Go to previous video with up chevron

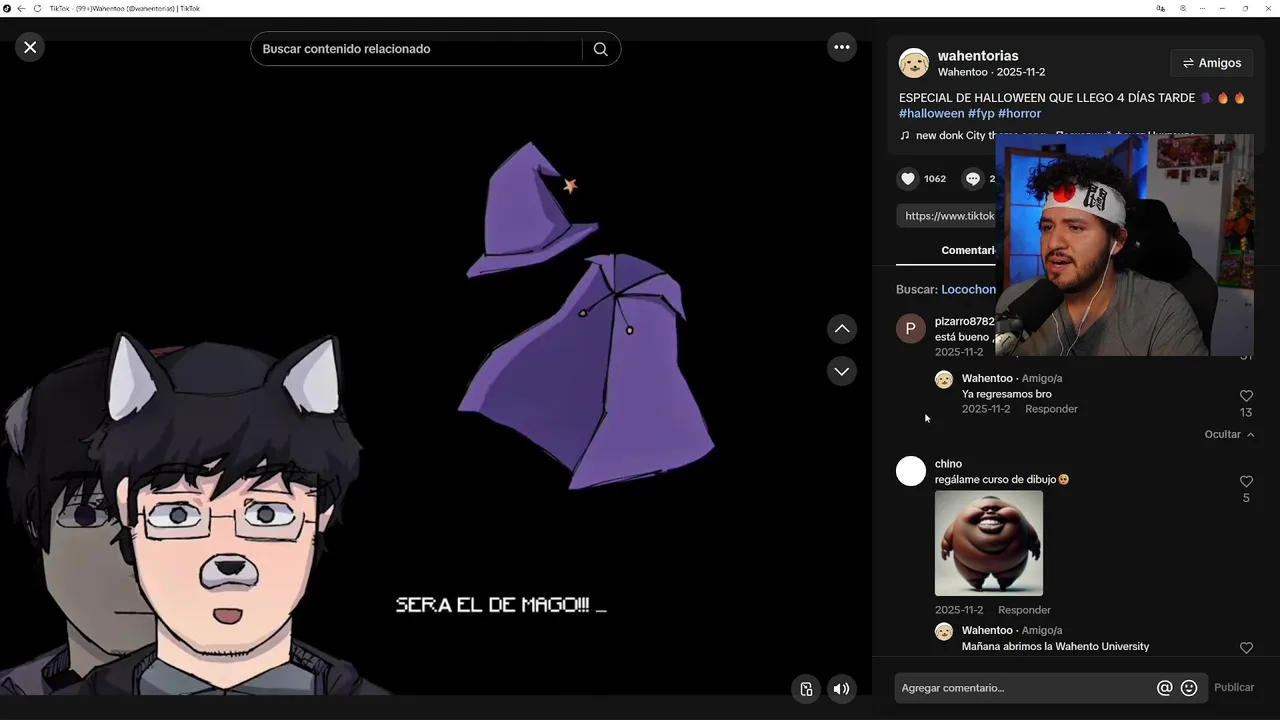click(842, 328)
